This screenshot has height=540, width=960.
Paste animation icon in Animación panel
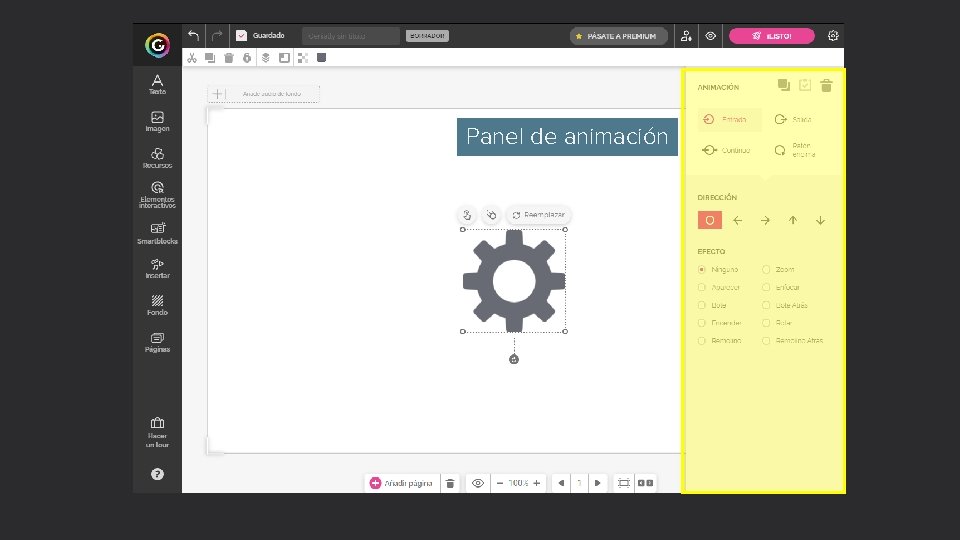pos(805,85)
